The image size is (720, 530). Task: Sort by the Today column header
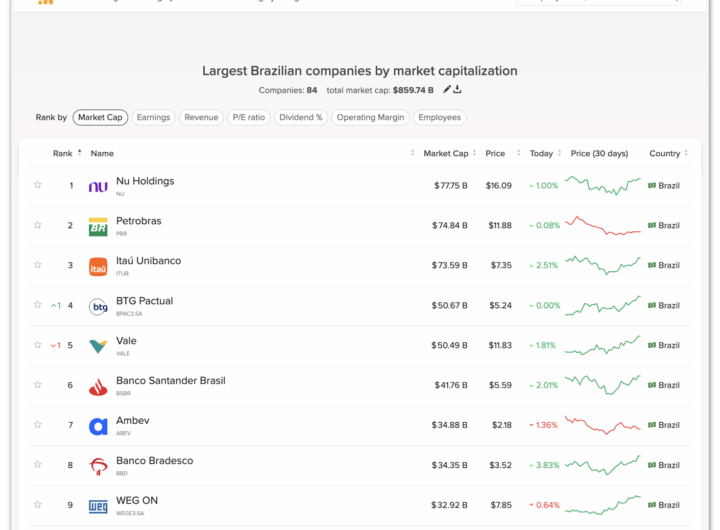click(x=541, y=153)
